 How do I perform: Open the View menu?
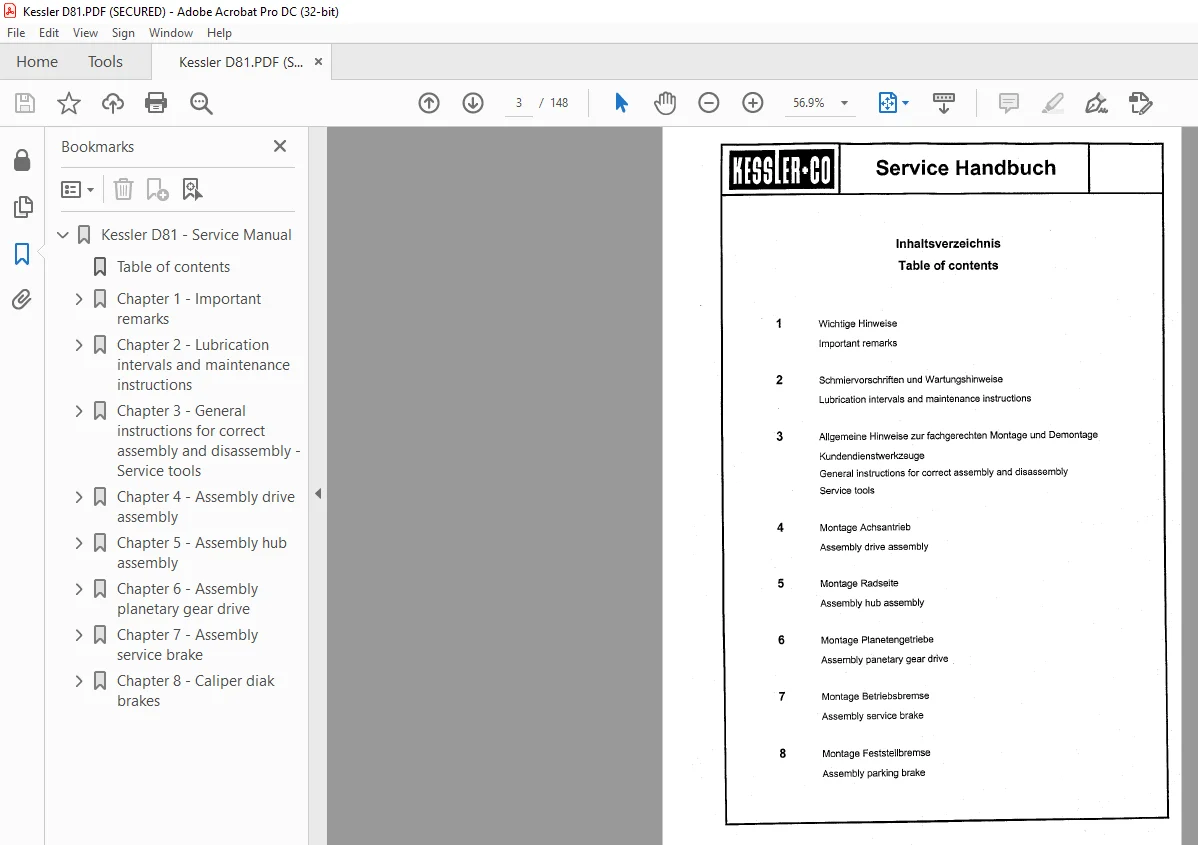86,33
